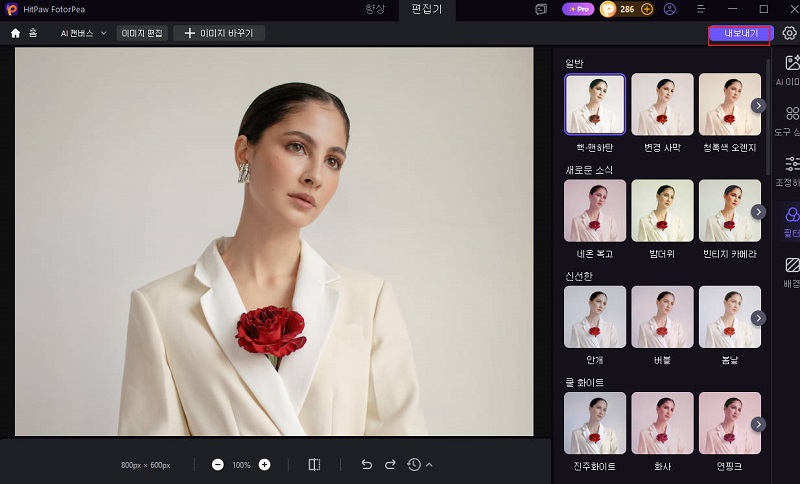Image resolution: width=800 pixels, height=484 pixels.
Task: Zoom out with the minus button
Action: (218, 465)
